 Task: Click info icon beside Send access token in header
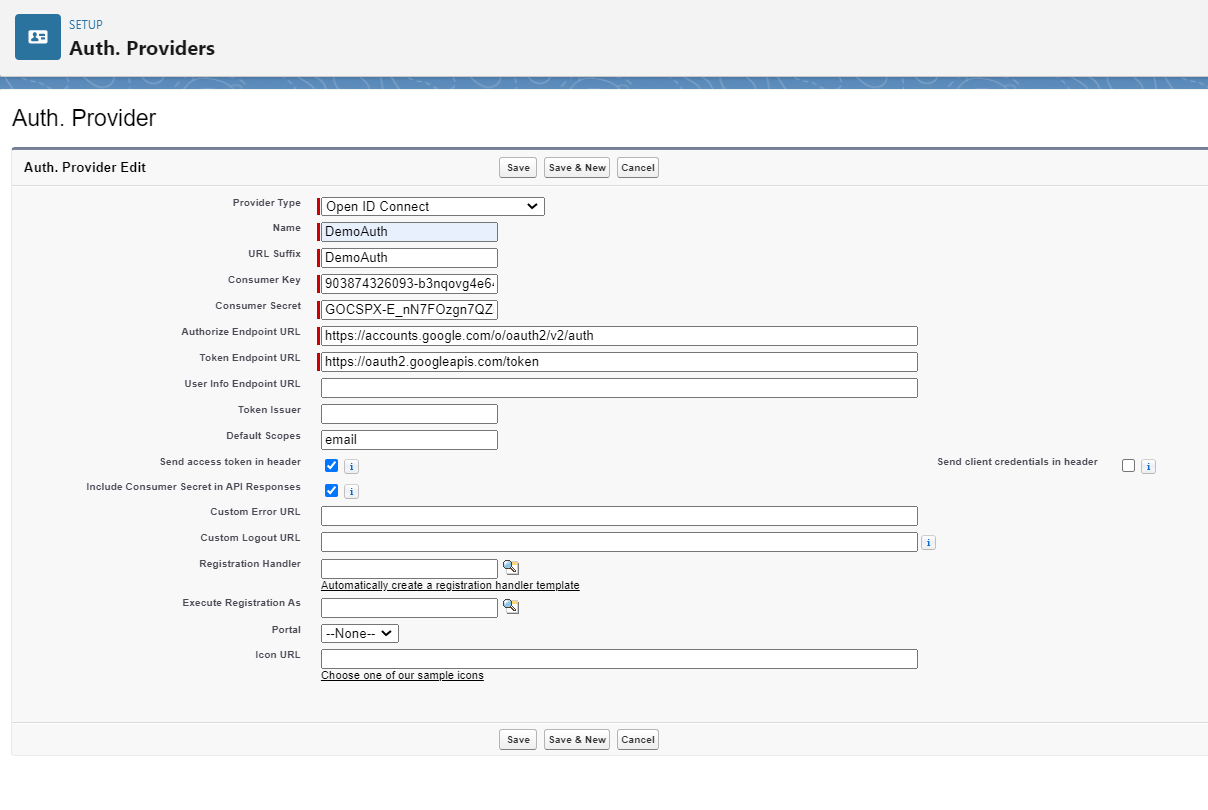click(351, 466)
